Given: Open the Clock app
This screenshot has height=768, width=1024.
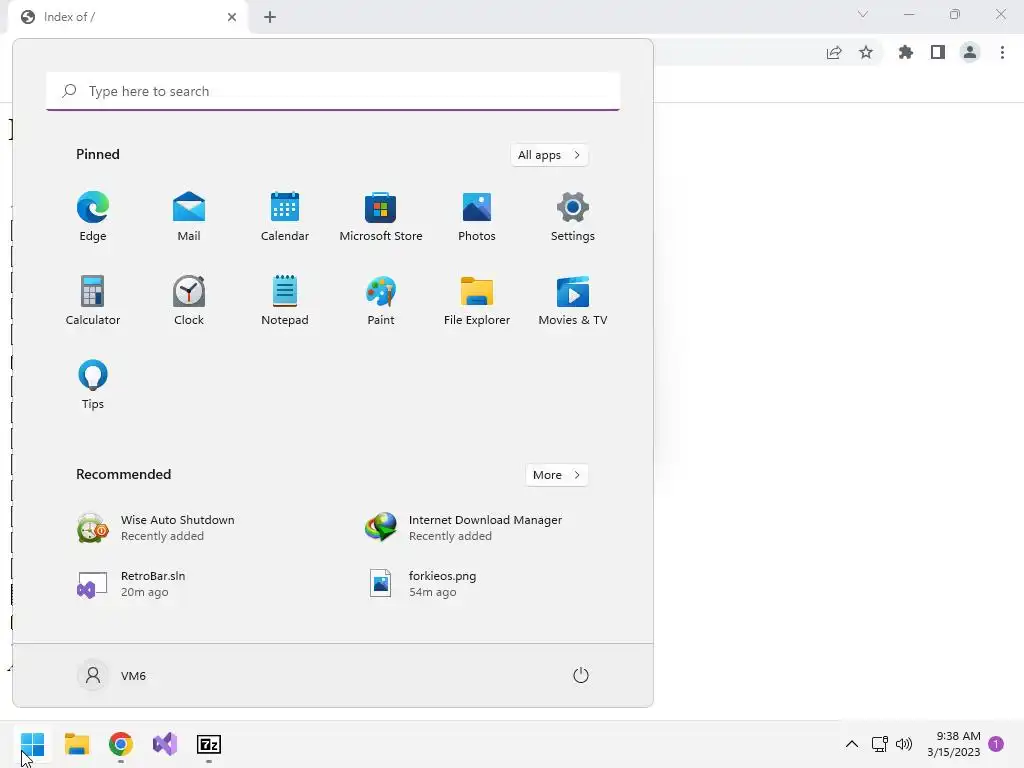Looking at the screenshot, I should (189, 300).
